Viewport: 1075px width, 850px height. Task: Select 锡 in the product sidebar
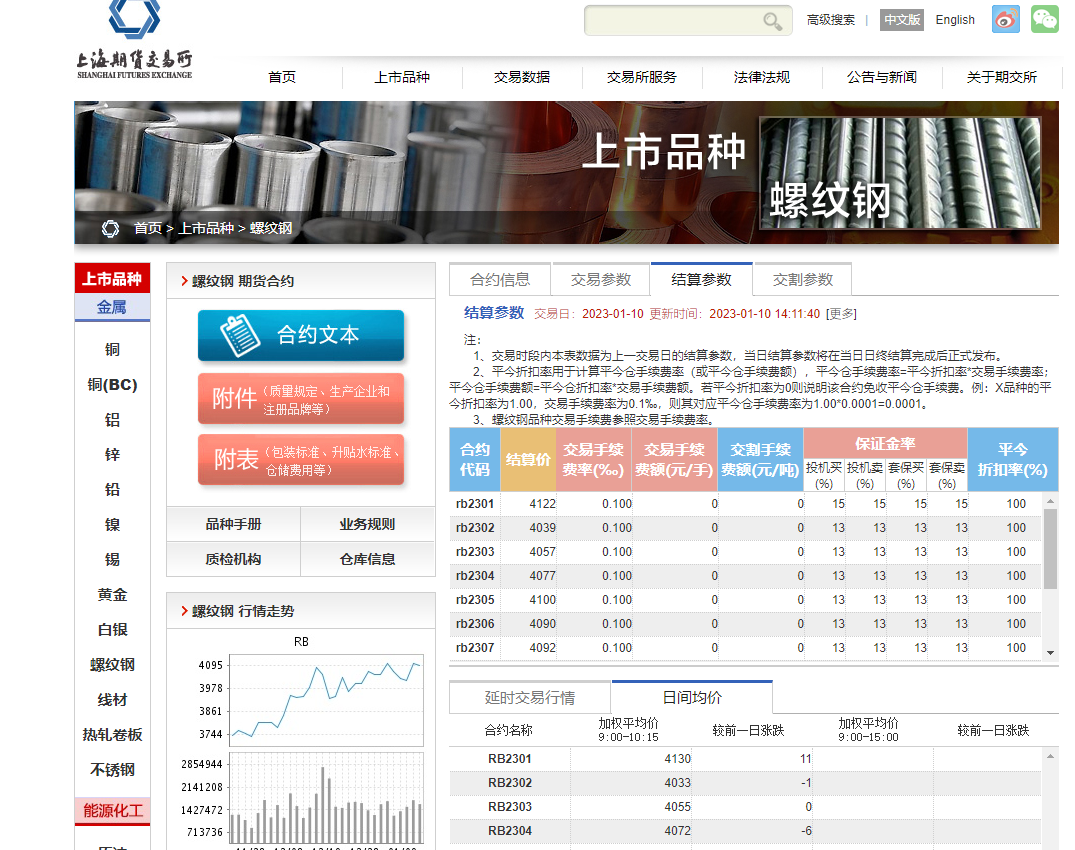(x=112, y=559)
